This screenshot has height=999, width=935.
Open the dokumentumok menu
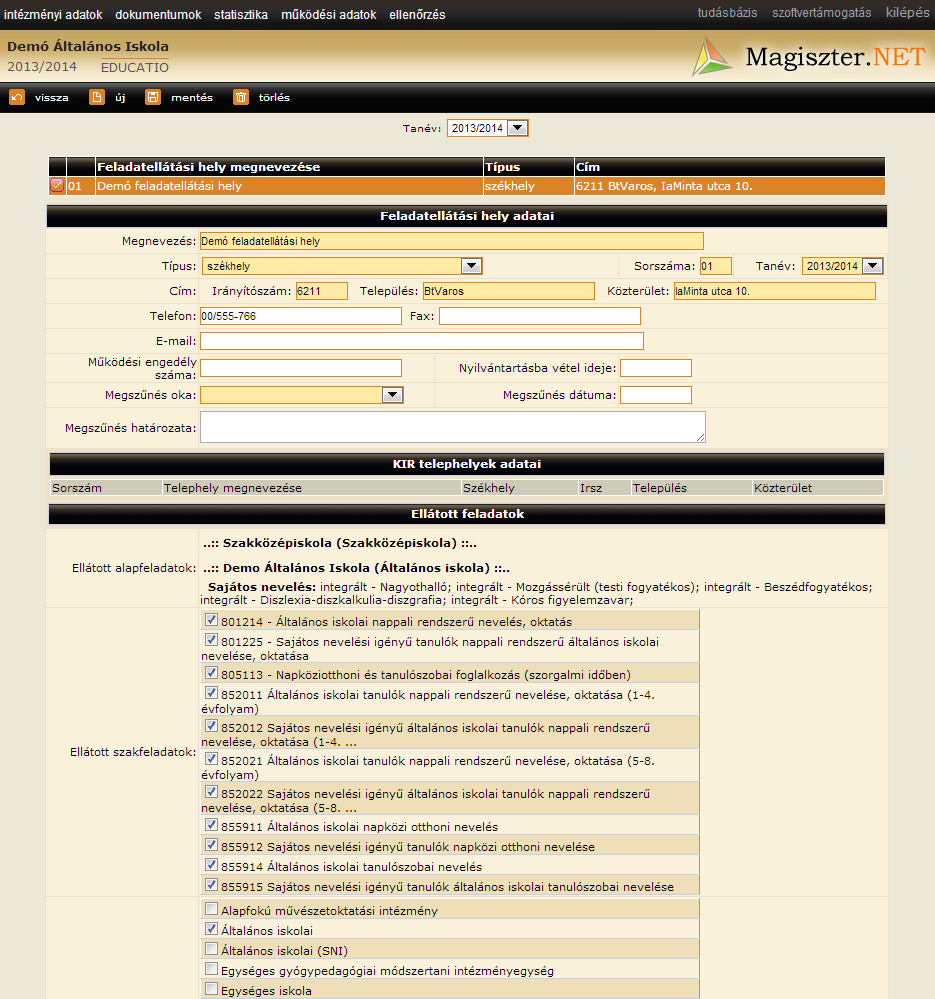point(158,15)
